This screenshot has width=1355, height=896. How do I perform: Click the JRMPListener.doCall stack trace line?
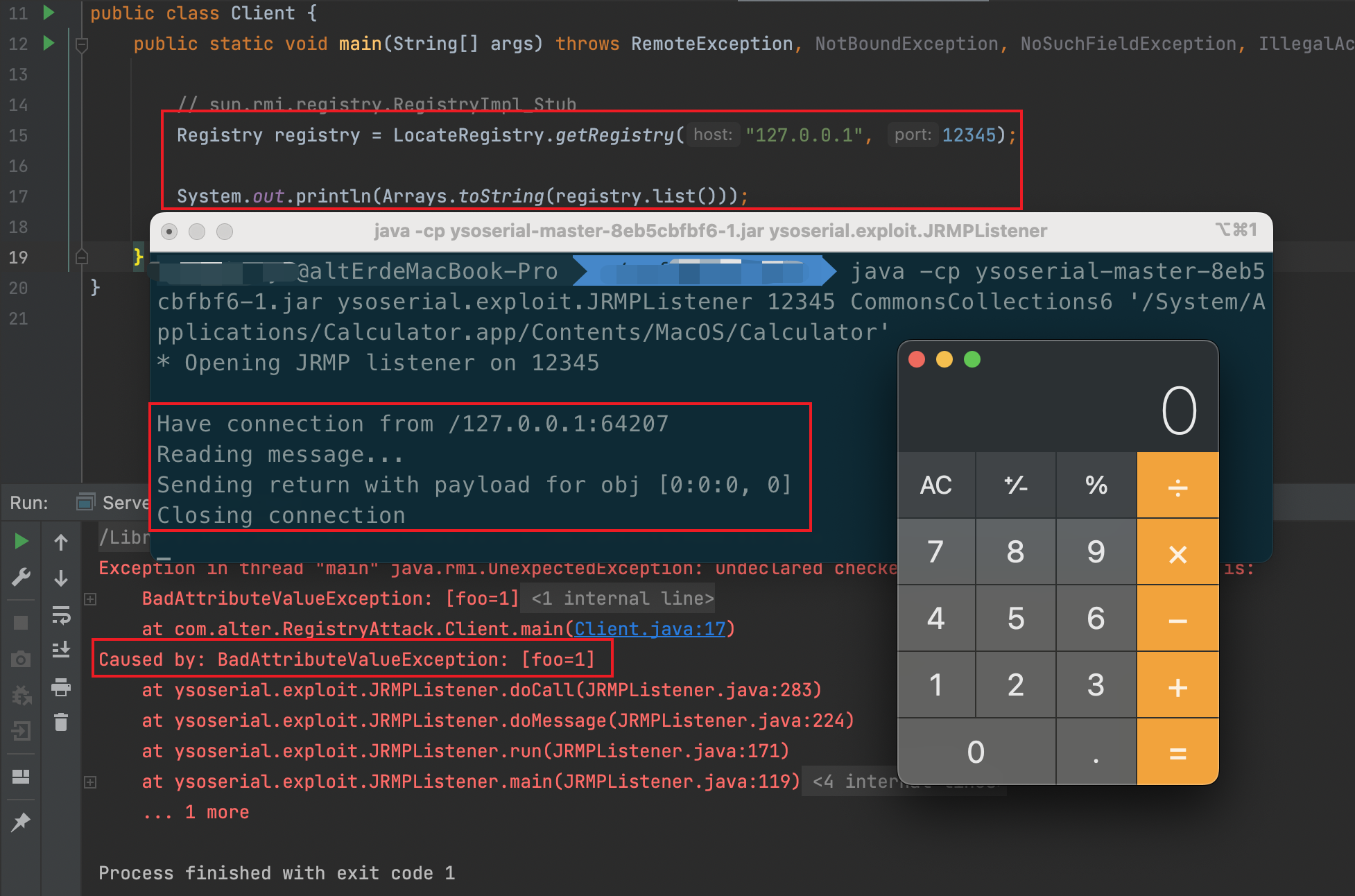tap(481, 690)
